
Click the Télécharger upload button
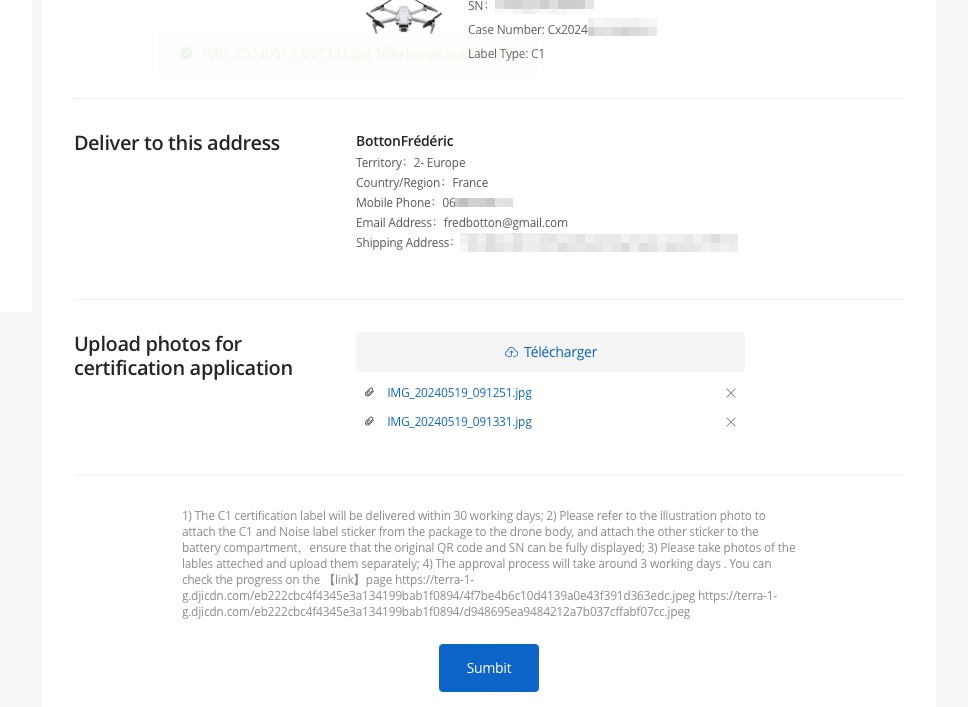550,352
